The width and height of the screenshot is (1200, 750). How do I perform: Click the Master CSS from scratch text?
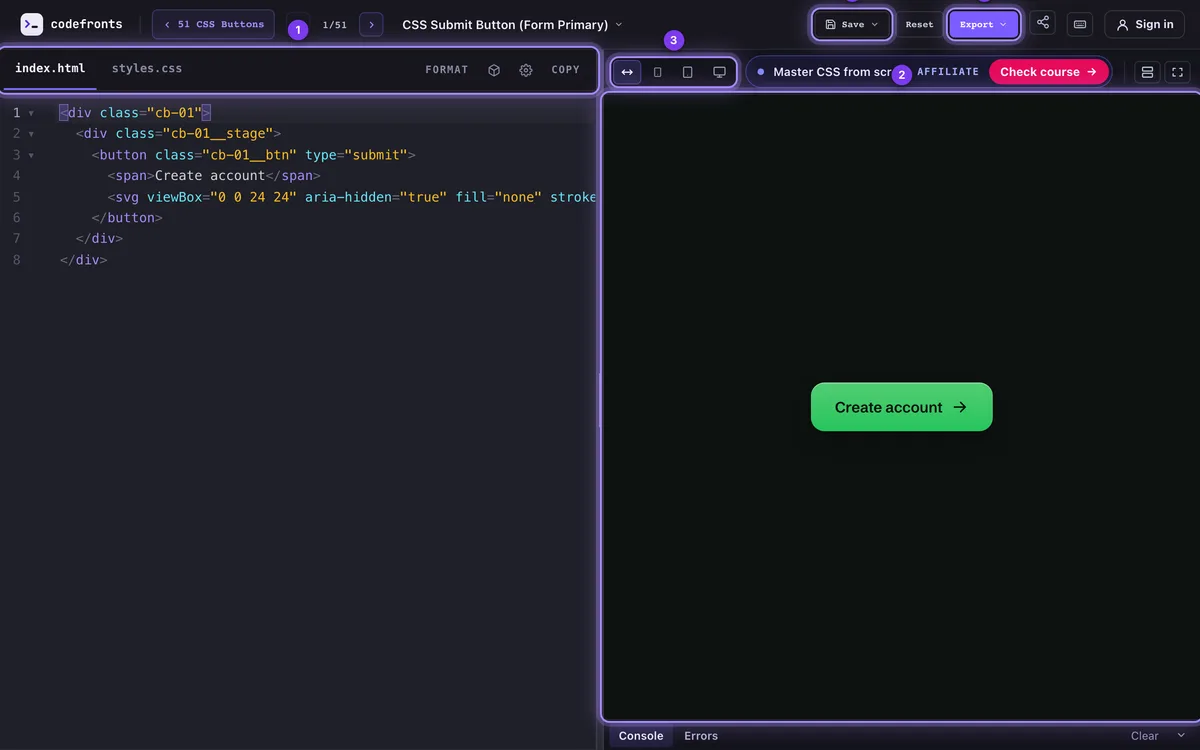point(832,72)
